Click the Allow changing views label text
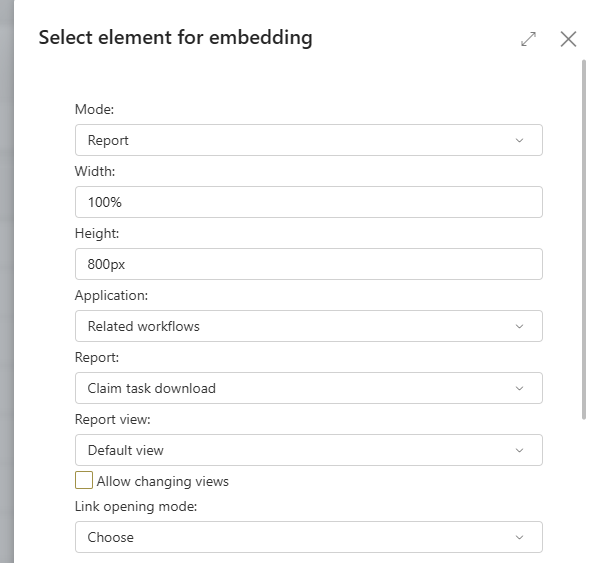609x563 pixels. pos(163,481)
